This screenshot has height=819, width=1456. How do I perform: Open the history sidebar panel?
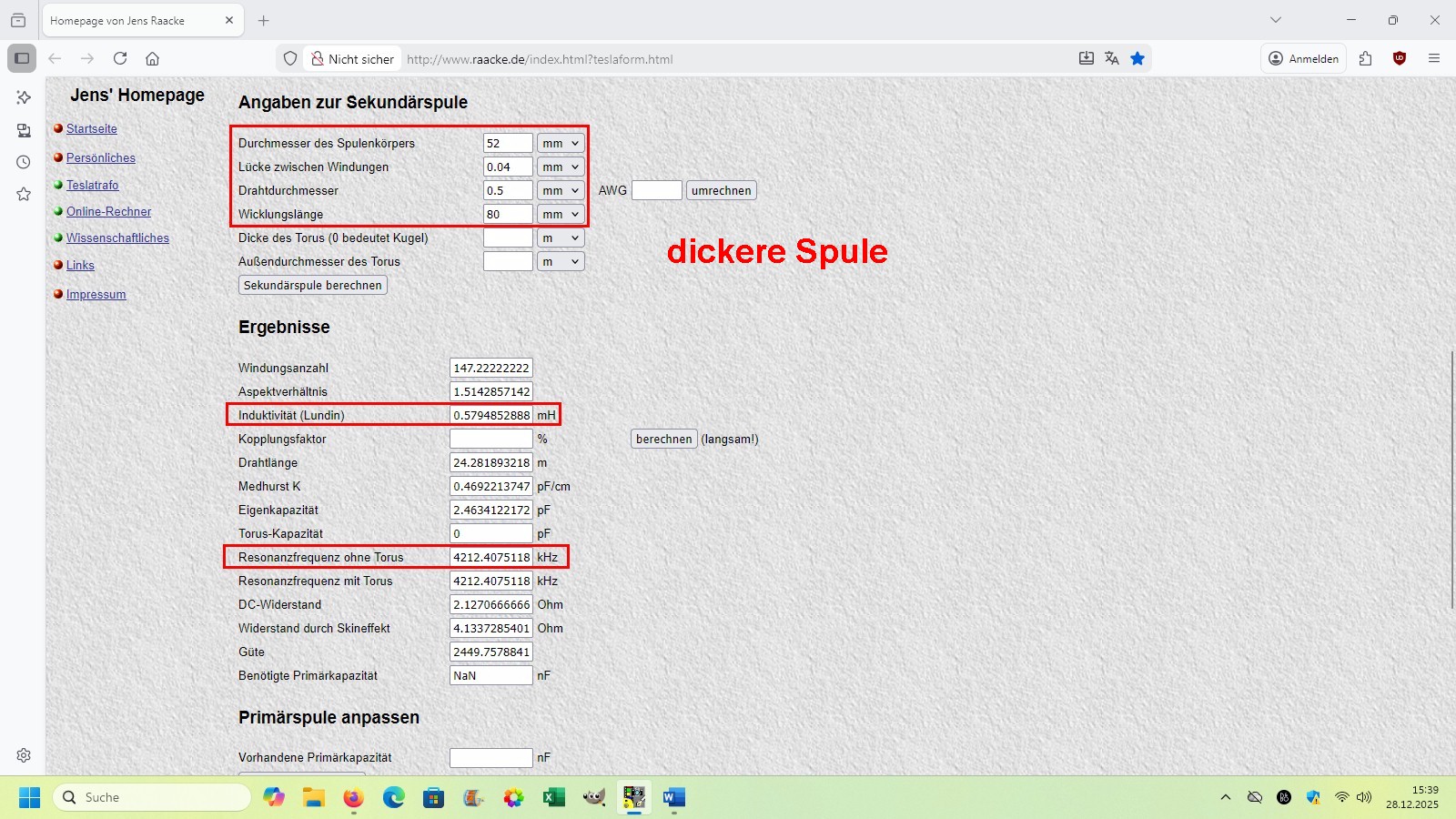pos(24,162)
